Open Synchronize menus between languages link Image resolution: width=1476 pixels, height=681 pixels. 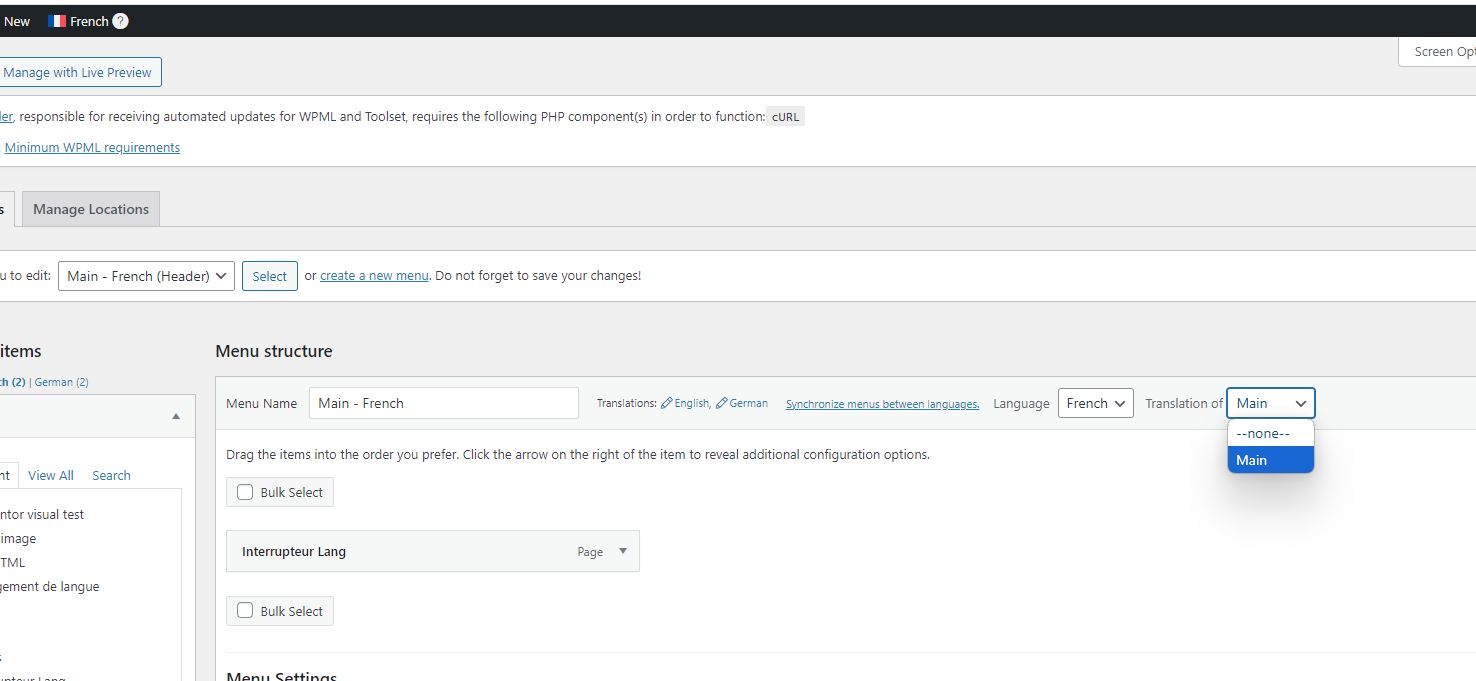coord(882,404)
